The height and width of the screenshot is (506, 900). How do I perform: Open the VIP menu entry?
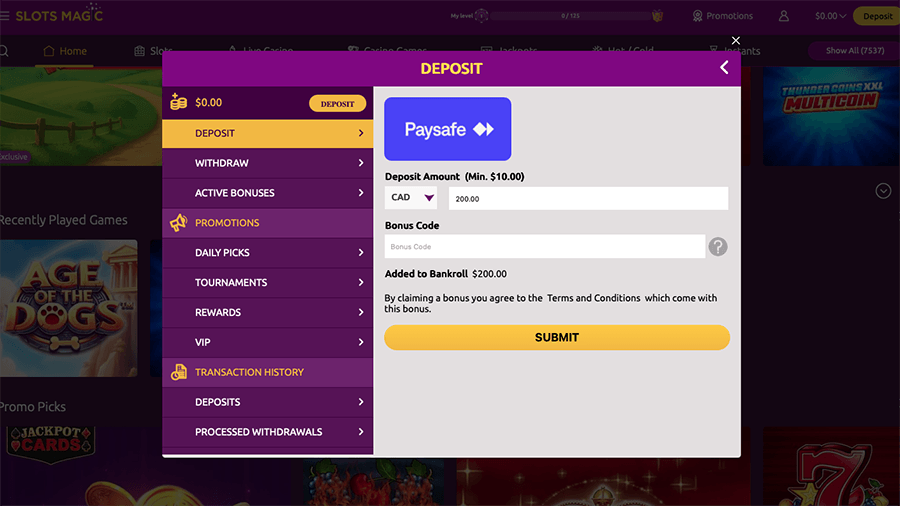[267, 342]
